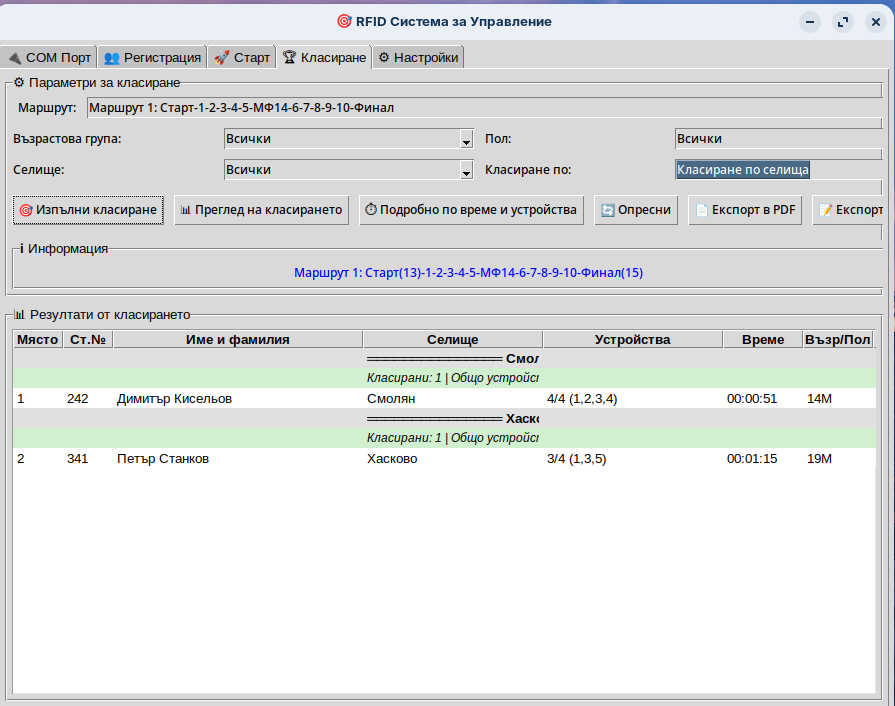Click the stopwatch icon on Подробно по време
Image resolution: width=895 pixels, height=706 pixels.
coord(370,211)
